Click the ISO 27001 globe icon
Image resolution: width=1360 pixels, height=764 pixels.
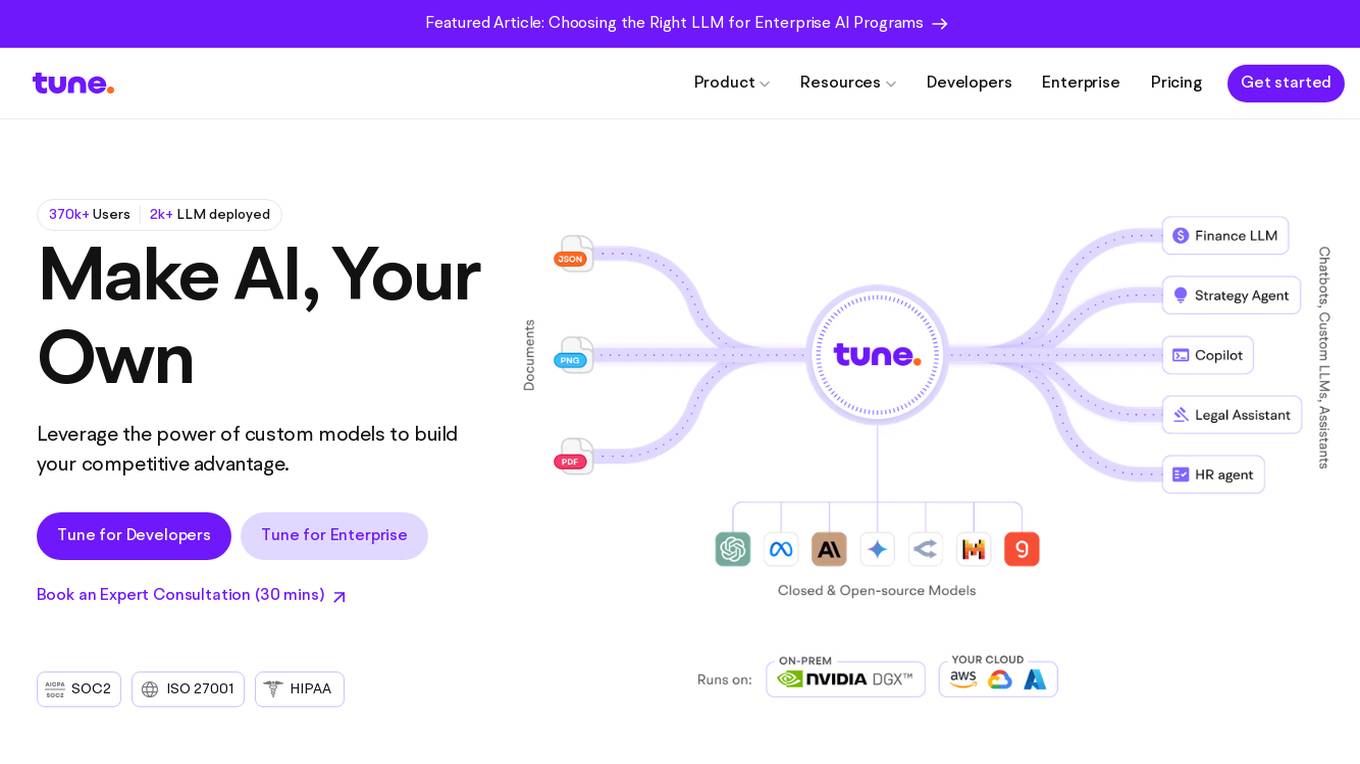(x=150, y=689)
